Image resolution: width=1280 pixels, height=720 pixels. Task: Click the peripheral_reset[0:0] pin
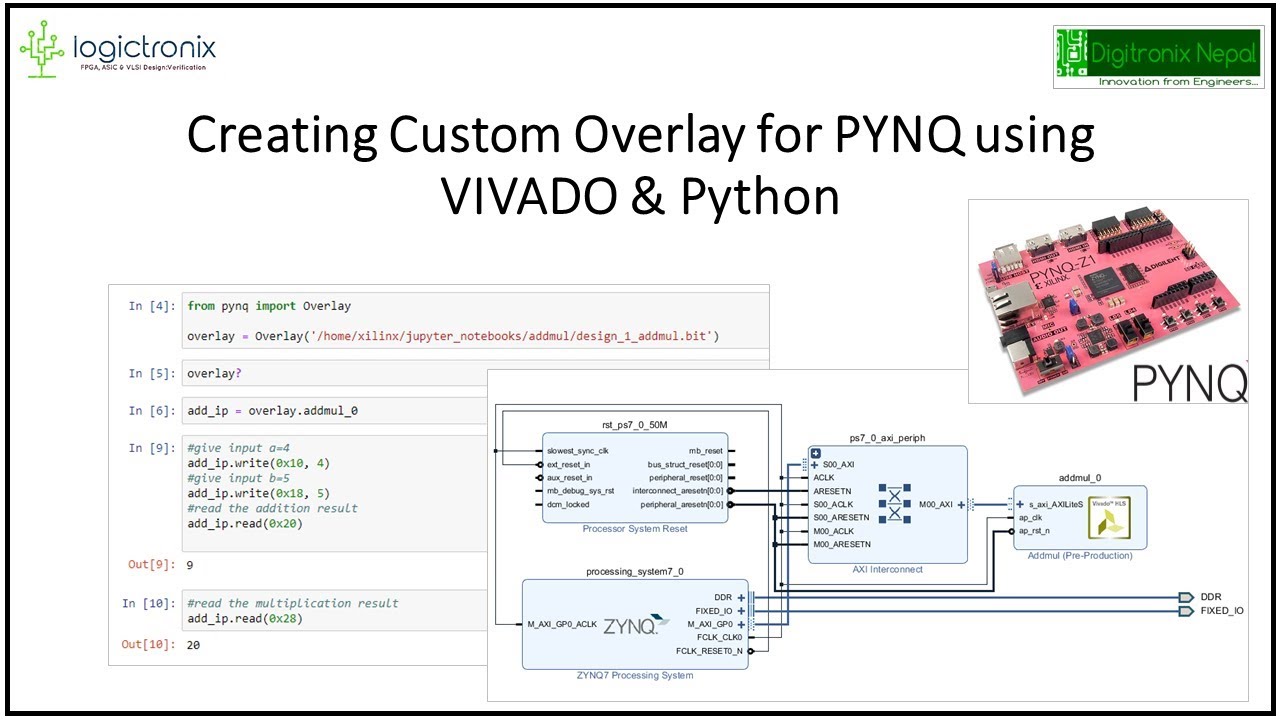tap(686, 478)
